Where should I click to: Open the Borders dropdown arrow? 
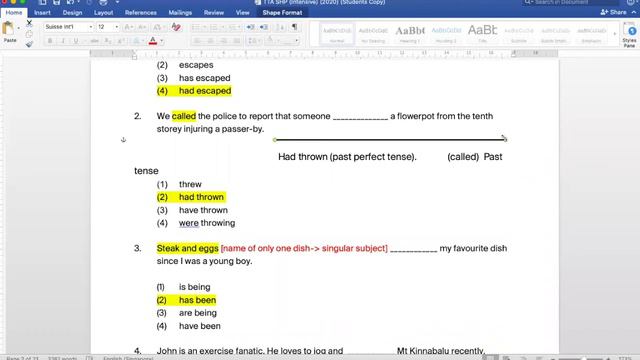tap(297, 41)
